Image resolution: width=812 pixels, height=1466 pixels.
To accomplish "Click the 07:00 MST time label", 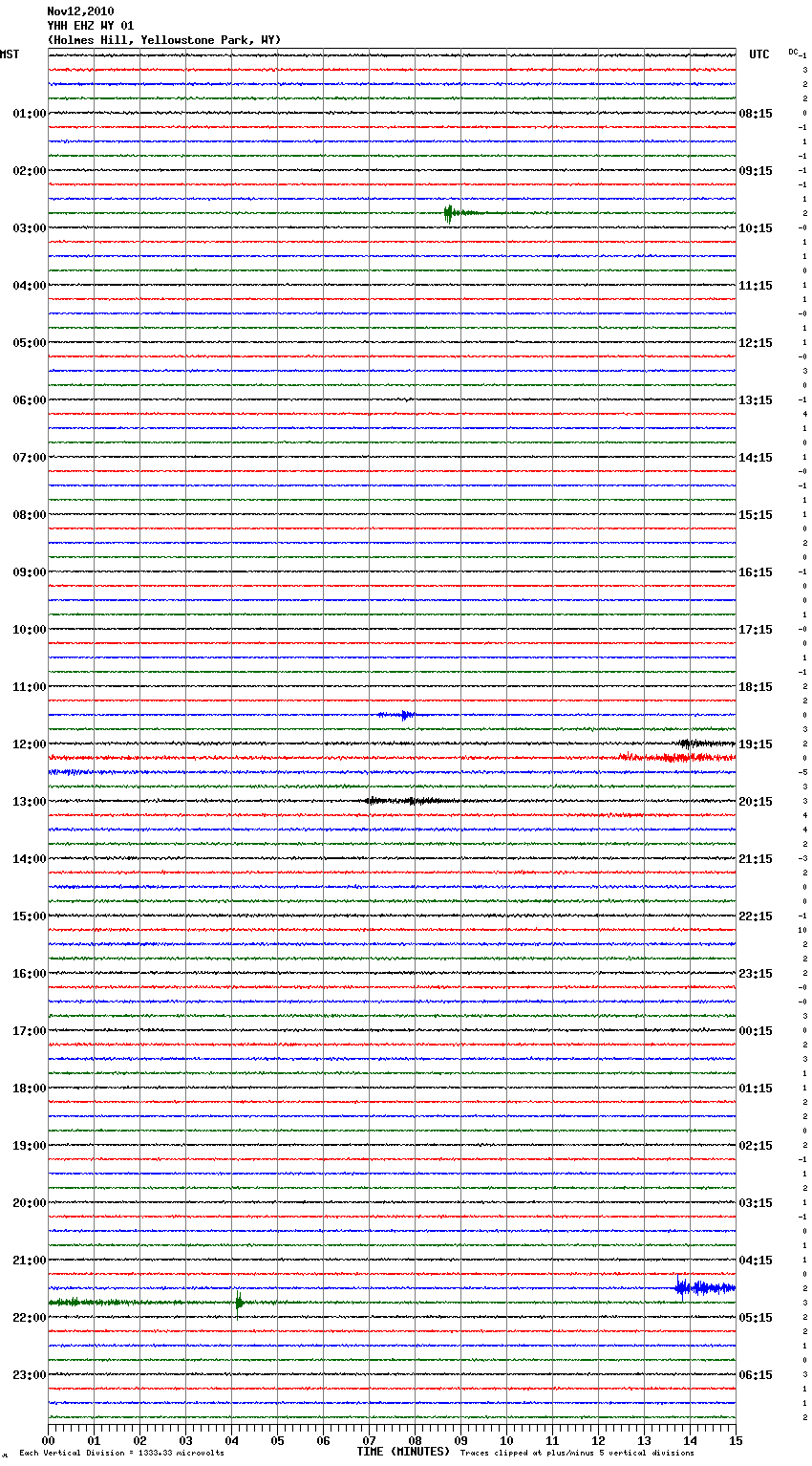I will (30, 458).
